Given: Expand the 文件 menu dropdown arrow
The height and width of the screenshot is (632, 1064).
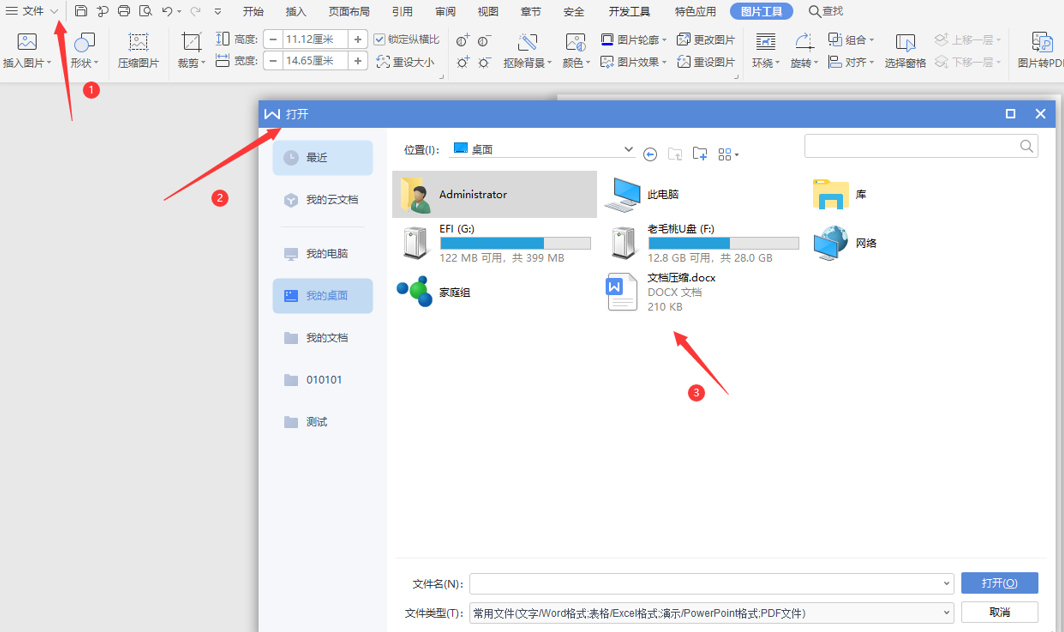Looking at the screenshot, I should 54,11.
